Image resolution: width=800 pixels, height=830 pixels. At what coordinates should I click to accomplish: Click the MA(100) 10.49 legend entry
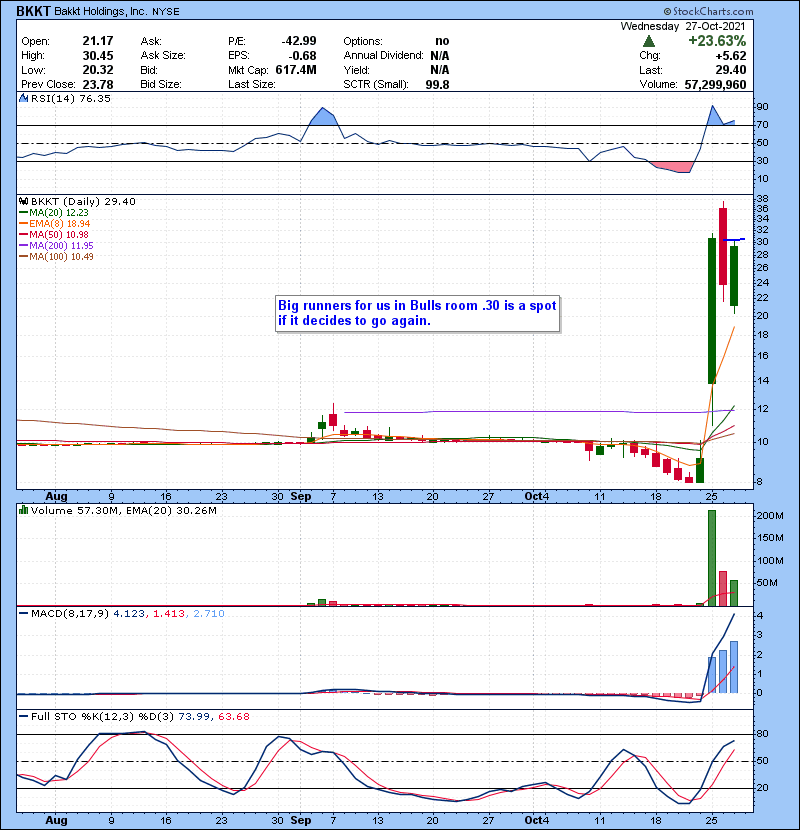coord(56,257)
